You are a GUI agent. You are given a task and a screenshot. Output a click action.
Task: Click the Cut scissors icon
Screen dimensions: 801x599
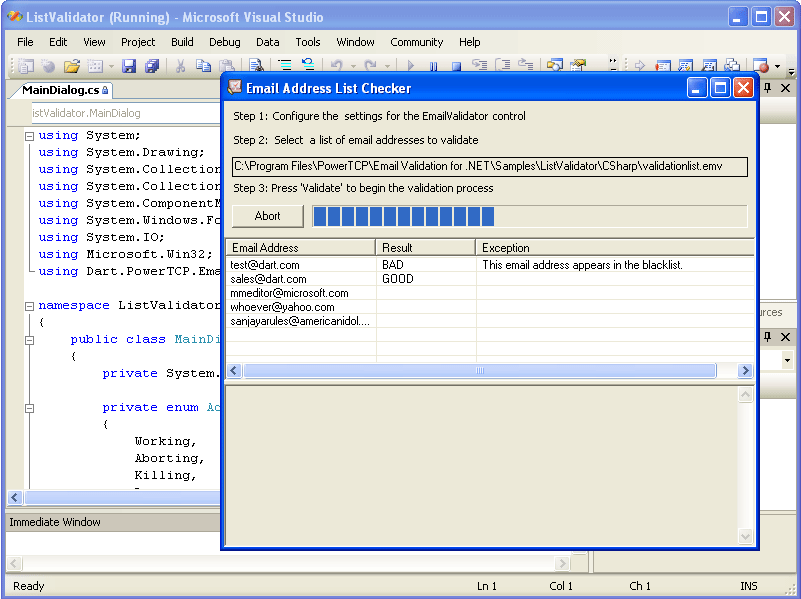click(180, 65)
